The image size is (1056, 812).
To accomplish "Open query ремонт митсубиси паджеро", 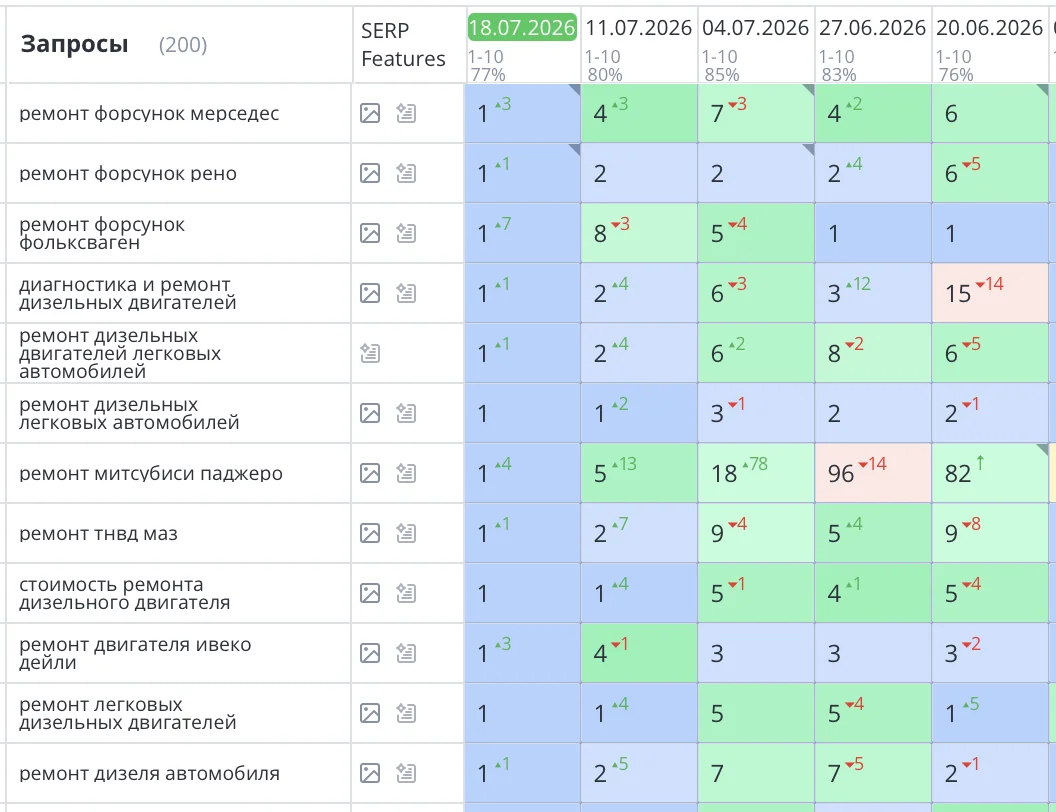I will click(x=151, y=473).
